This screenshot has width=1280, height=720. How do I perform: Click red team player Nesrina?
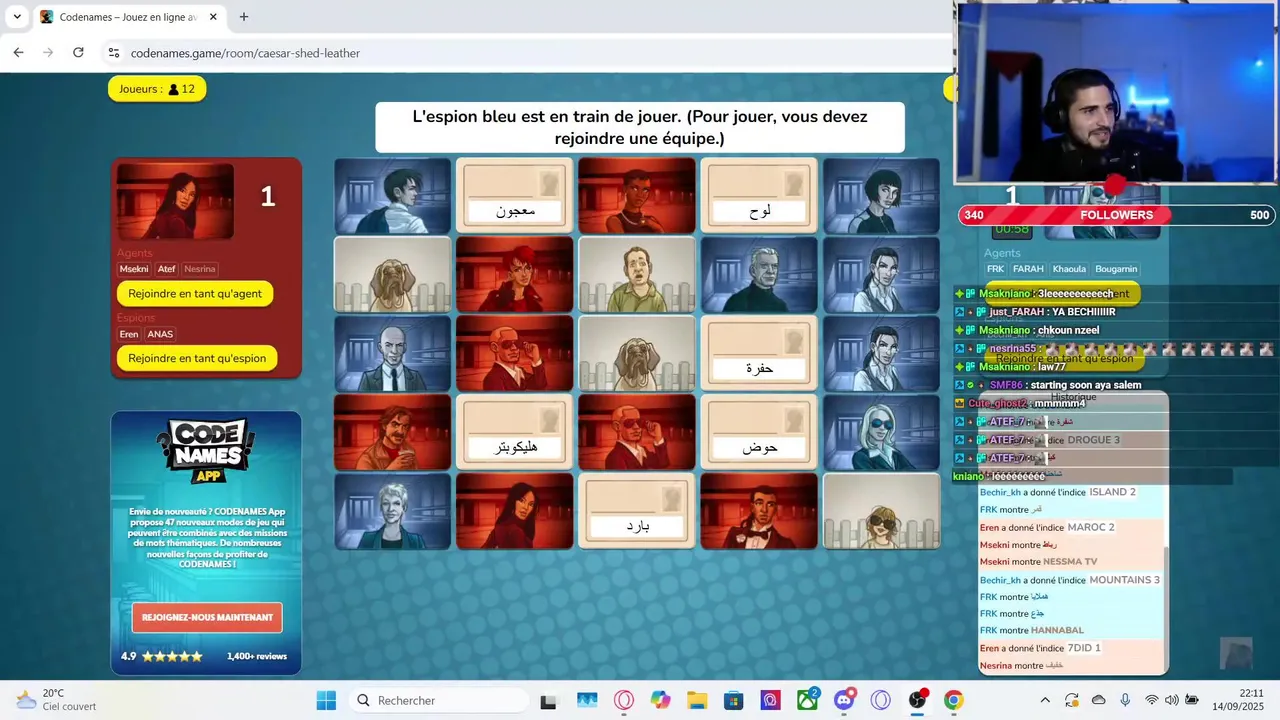coord(200,269)
